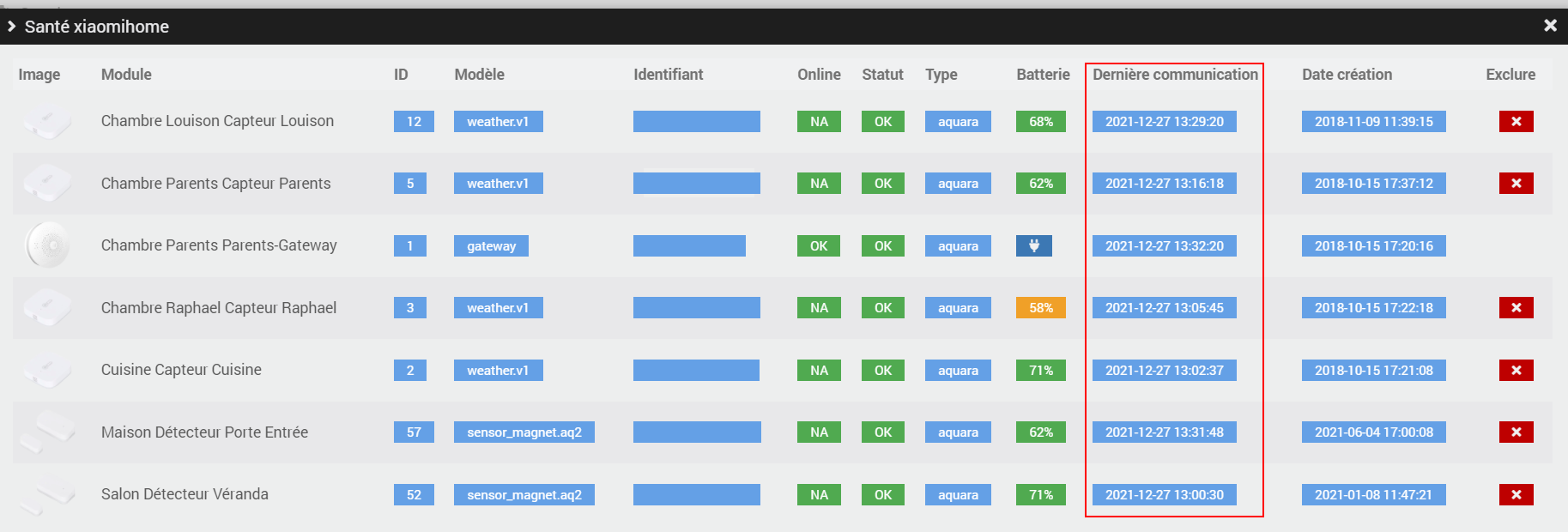Click last communication 2021-12-27 13:00:30
Screen dimensions: 1568x532
click(1164, 495)
